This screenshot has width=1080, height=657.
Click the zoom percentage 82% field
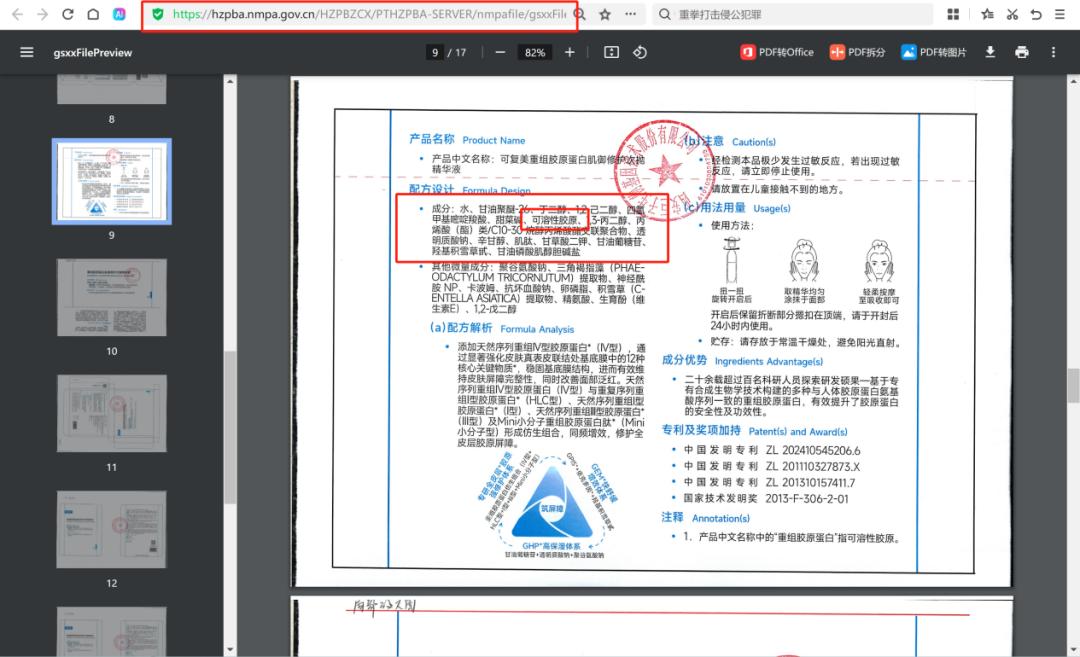coord(535,52)
